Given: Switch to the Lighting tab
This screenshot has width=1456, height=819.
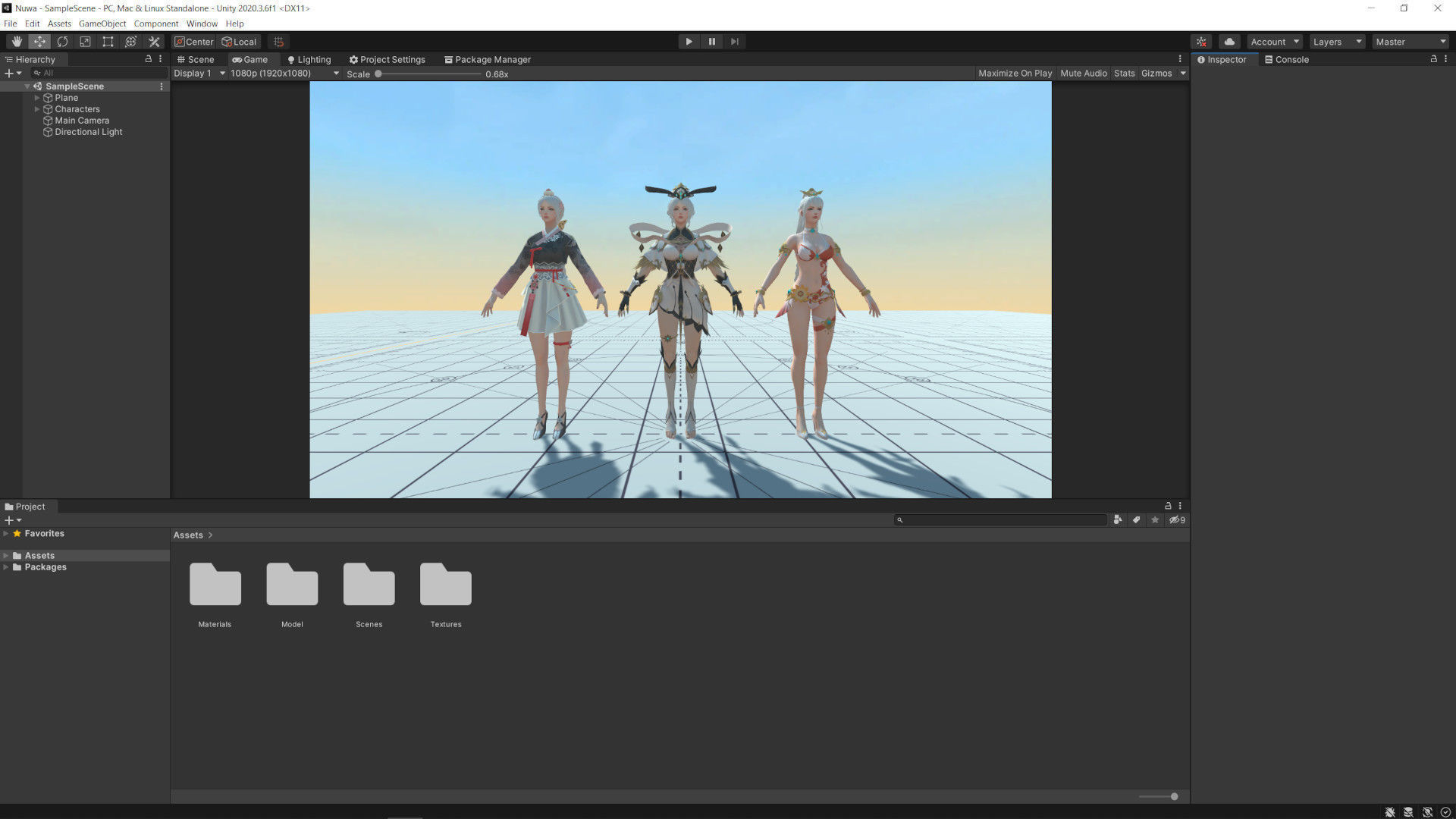Looking at the screenshot, I should tap(309, 59).
